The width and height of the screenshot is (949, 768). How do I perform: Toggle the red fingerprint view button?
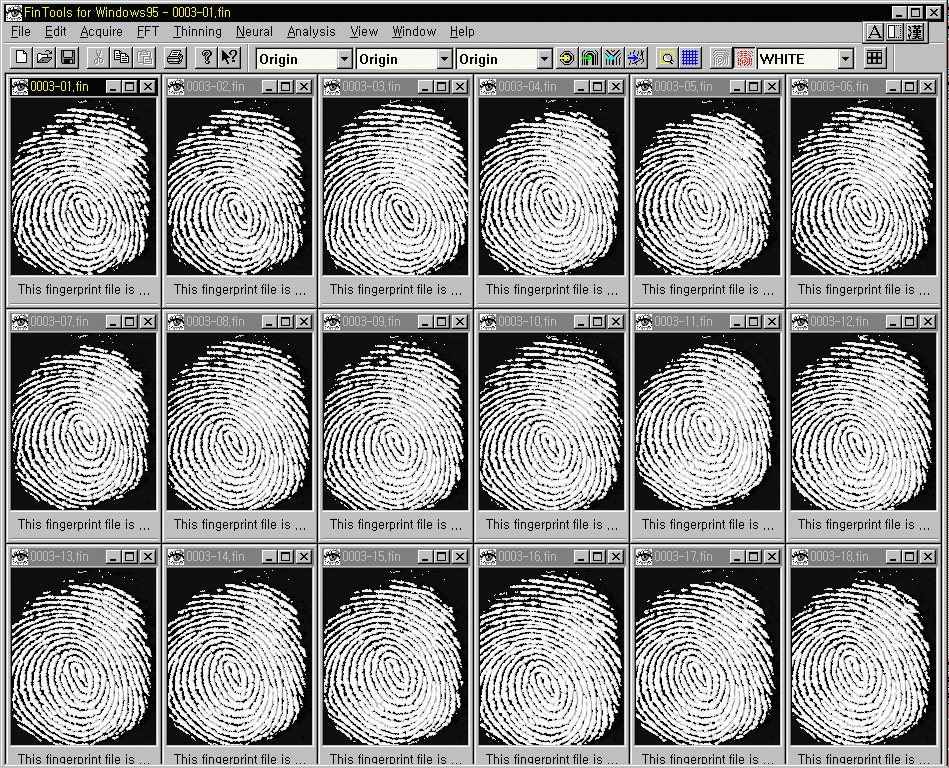744,58
